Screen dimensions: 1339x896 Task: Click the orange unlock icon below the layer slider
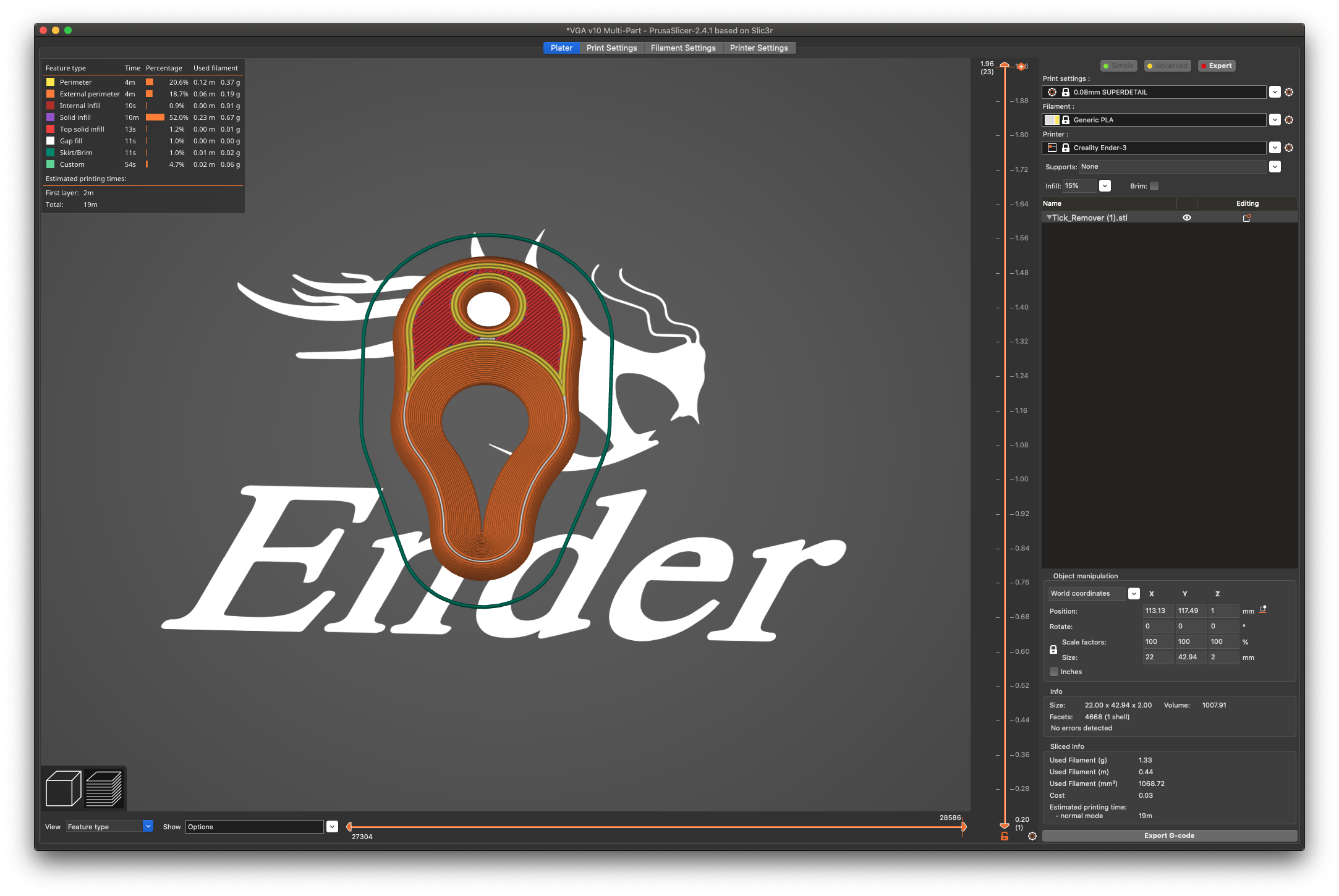(x=1005, y=836)
